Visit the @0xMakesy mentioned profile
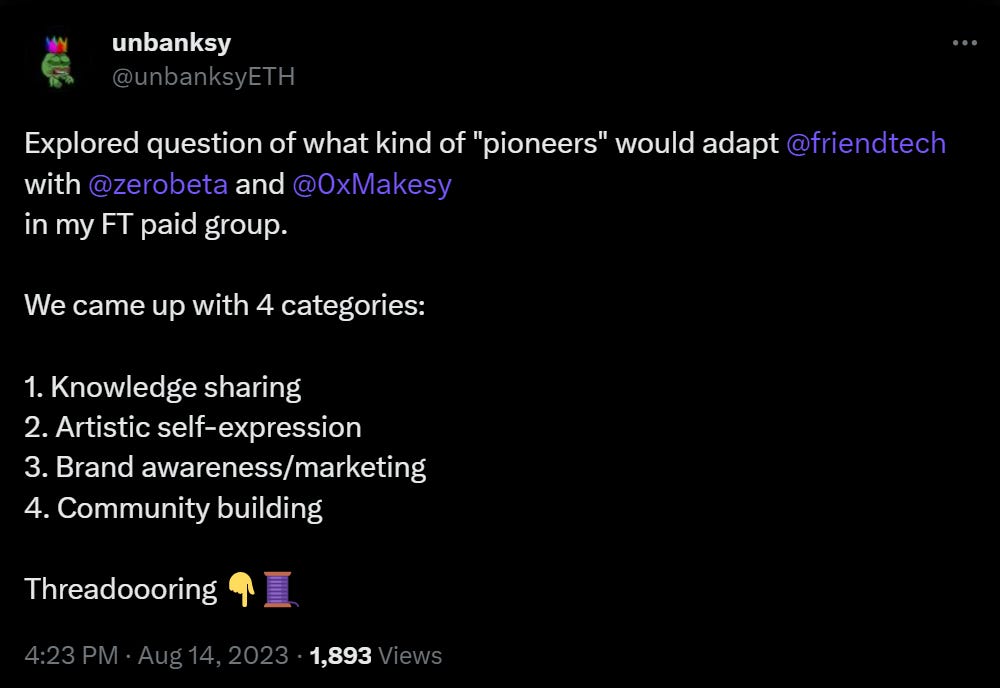This screenshot has width=1000, height=688. (372, 185)
